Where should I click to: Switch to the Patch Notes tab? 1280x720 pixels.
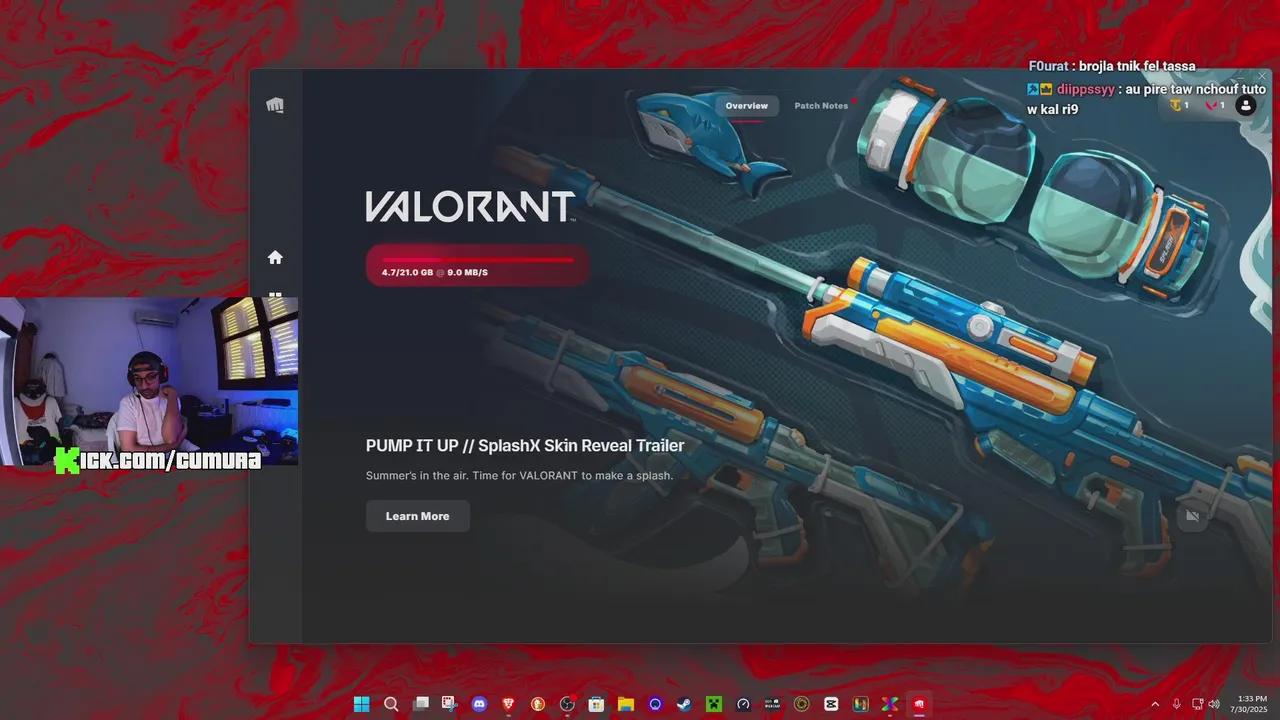821,106
